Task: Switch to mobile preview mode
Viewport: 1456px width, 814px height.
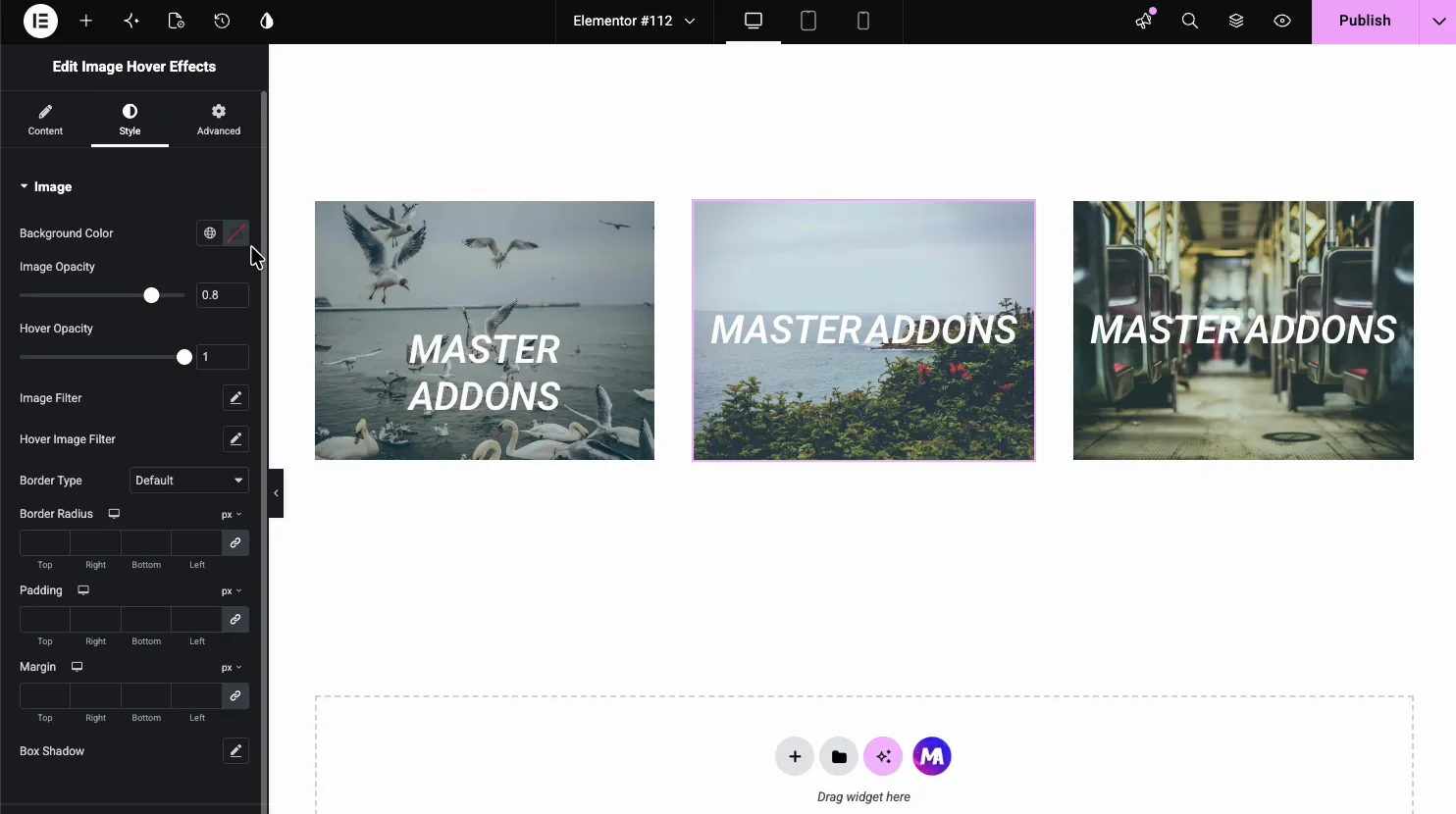Action: point(863,21)
